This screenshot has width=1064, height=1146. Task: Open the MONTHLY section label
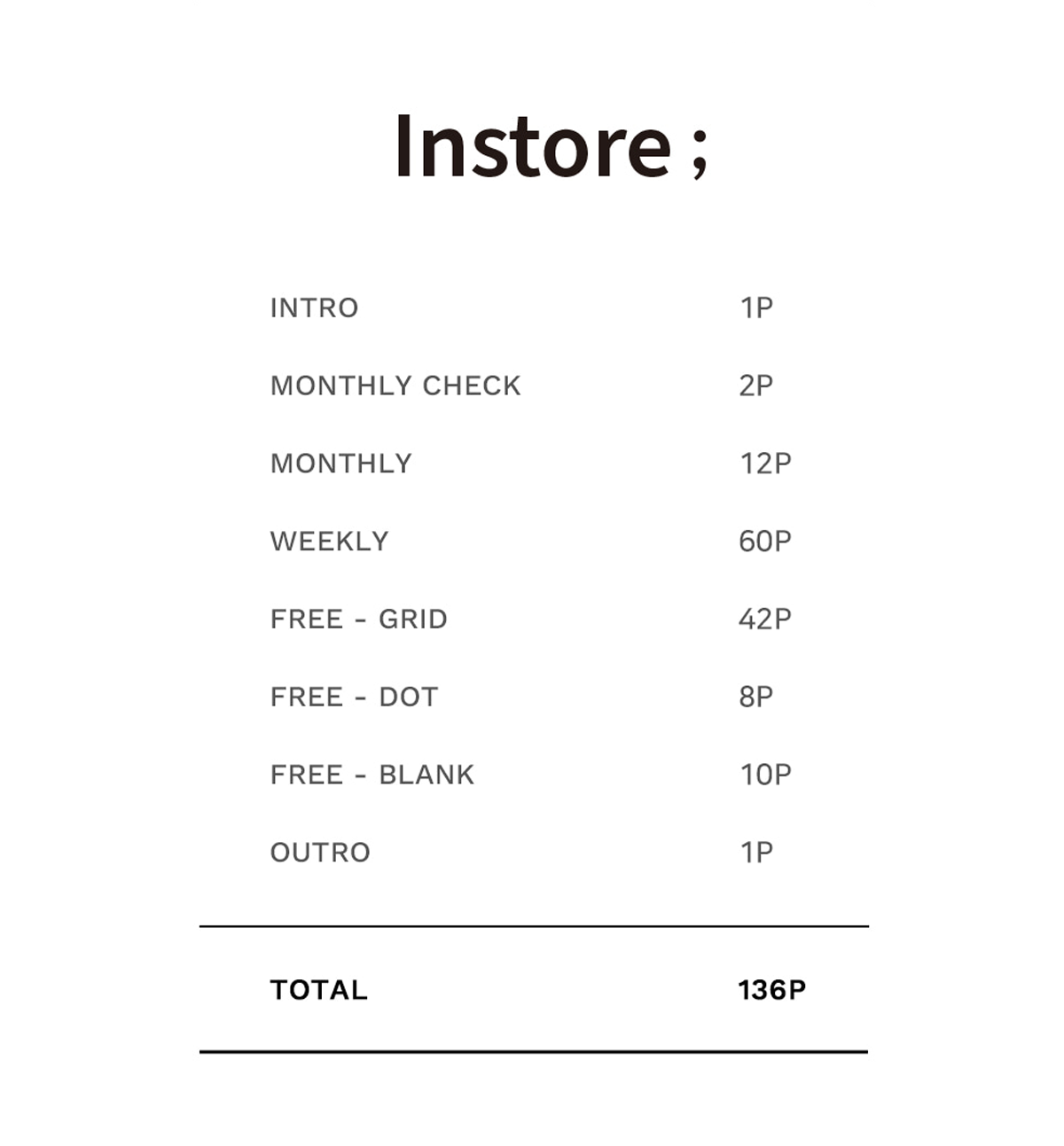click(340, 464)
